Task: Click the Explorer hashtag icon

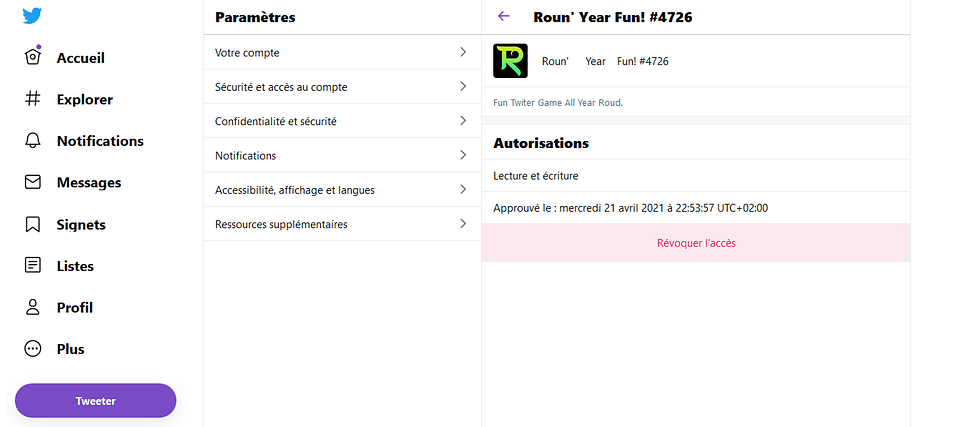Action: (x=33, y=99)
